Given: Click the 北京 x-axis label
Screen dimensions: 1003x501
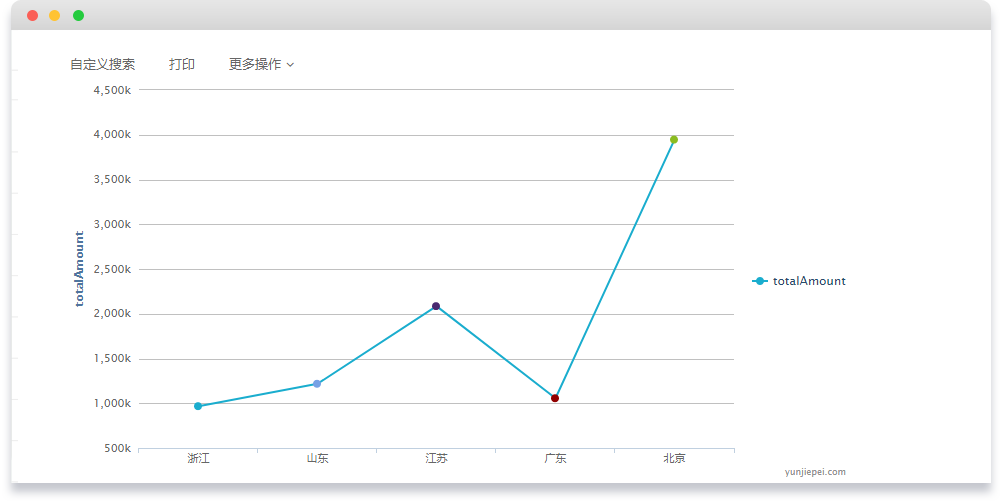Looking at the screenshot, I should [x=674, y=459].
